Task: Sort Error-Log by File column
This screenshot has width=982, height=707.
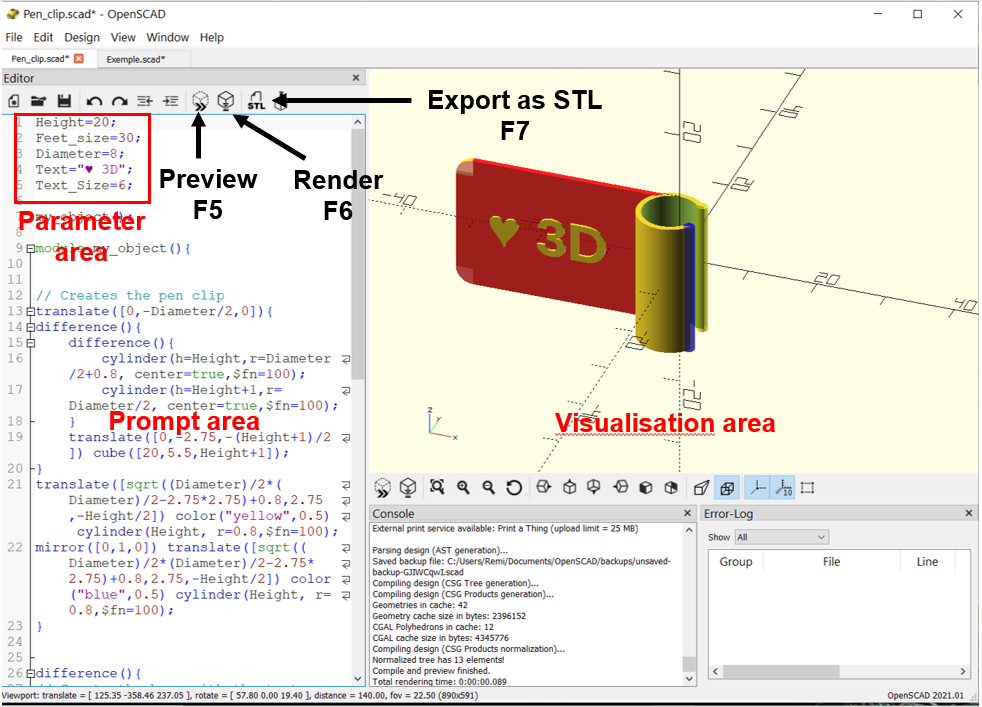Action: click(x=832, y=562)
